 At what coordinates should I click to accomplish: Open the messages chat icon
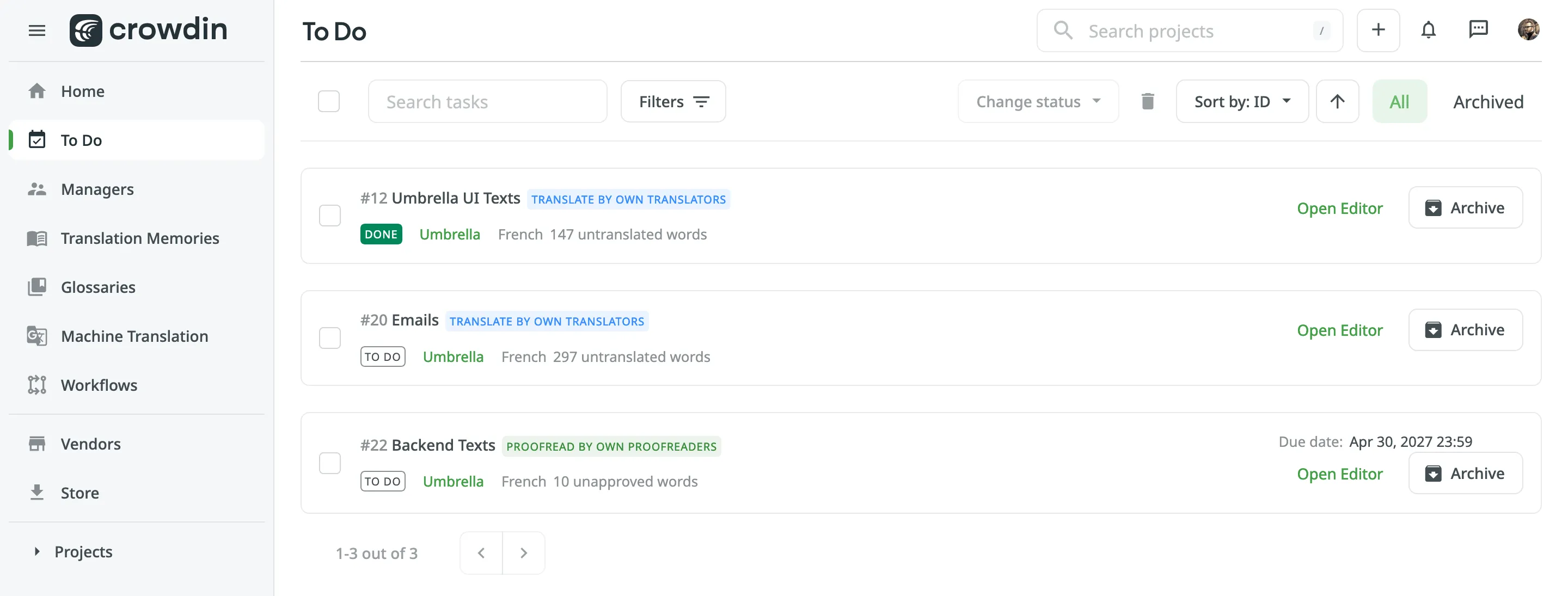point(1479,29)
